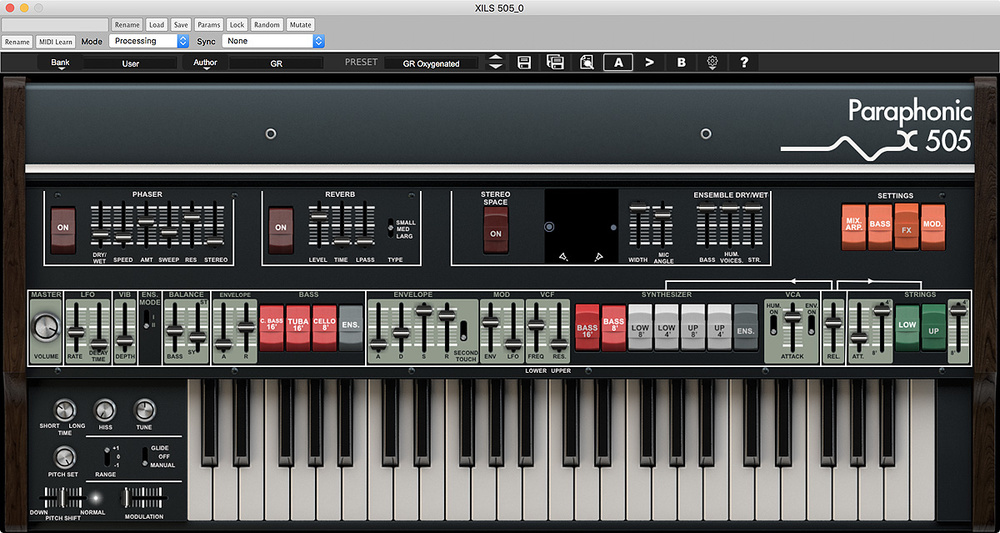The width and height of the screenshot is (1000, 533).
Task: Select the synthesizer Bass 16' tab
Action: click(587, 327)
